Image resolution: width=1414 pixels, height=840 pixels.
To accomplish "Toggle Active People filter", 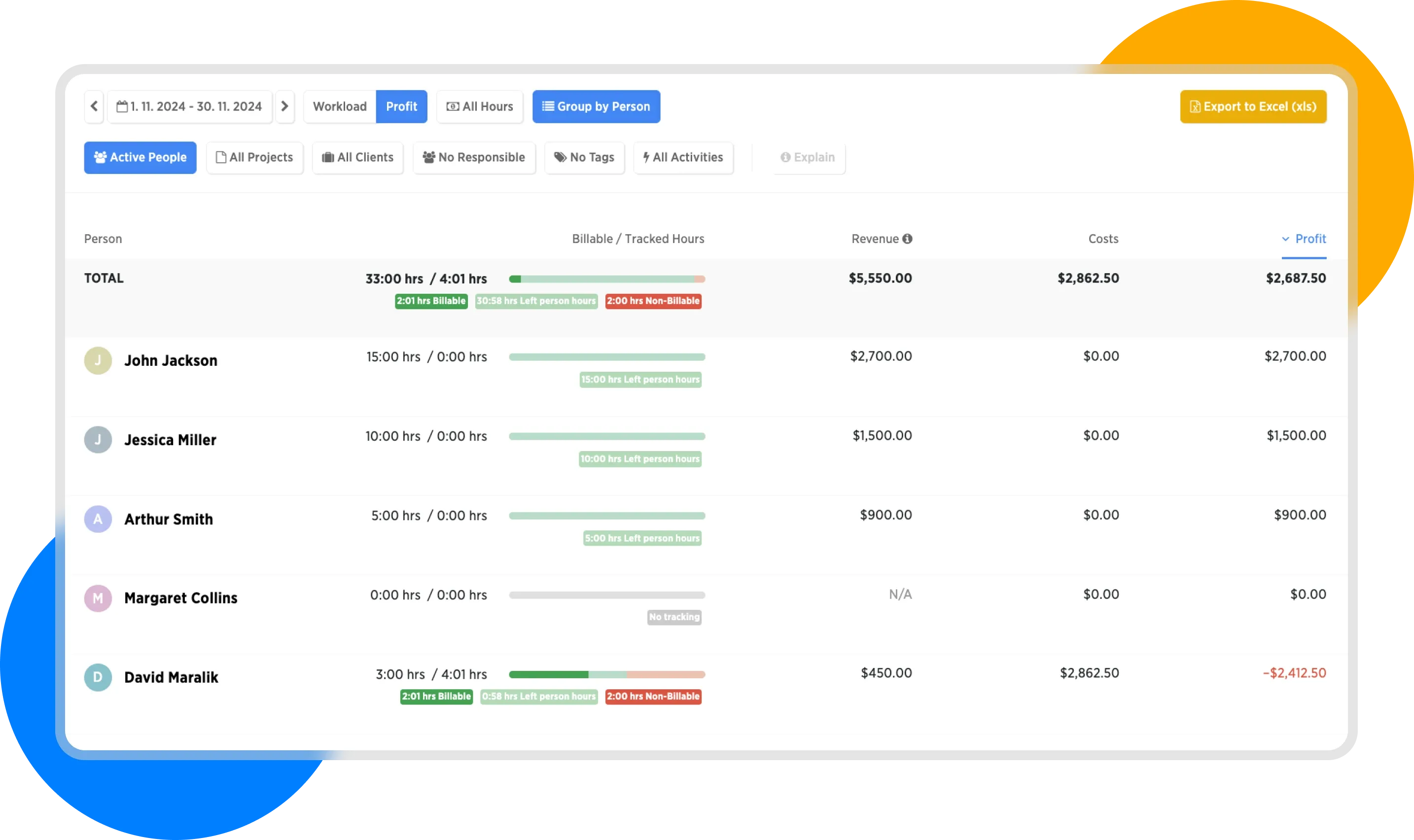I will (140, 157).
